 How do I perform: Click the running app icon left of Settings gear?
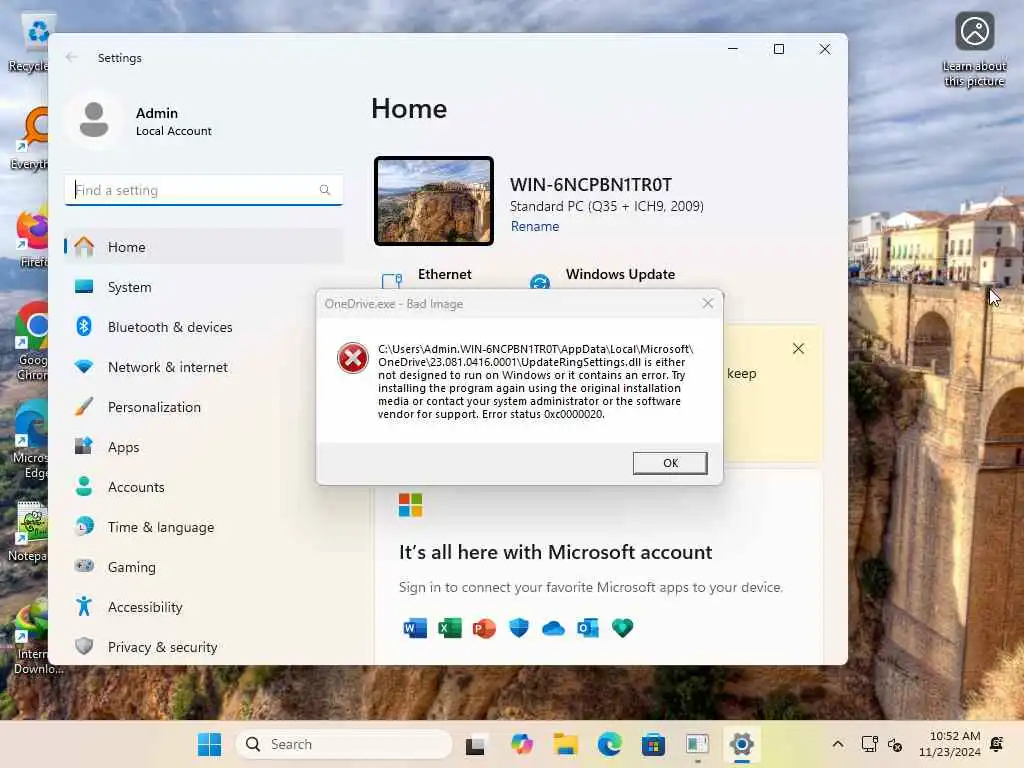point(697,744)
